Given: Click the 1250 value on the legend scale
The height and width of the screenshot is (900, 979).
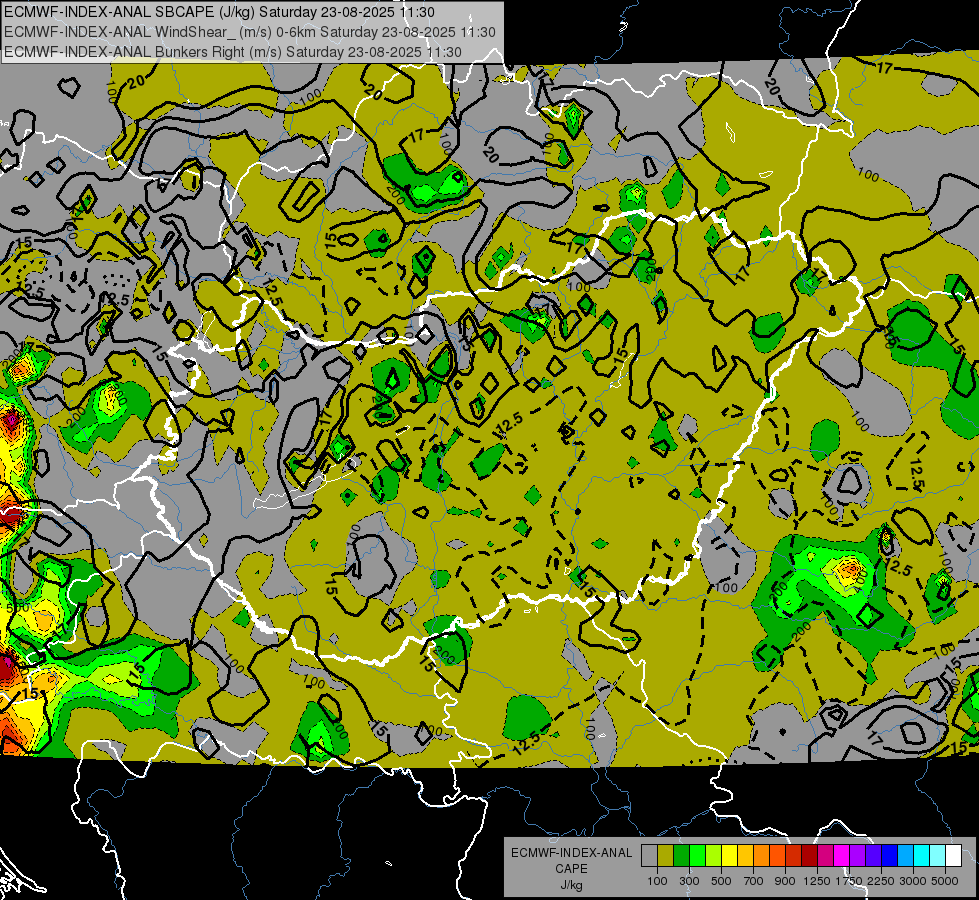Looking at the screenshot, I should tap(817, 881).
